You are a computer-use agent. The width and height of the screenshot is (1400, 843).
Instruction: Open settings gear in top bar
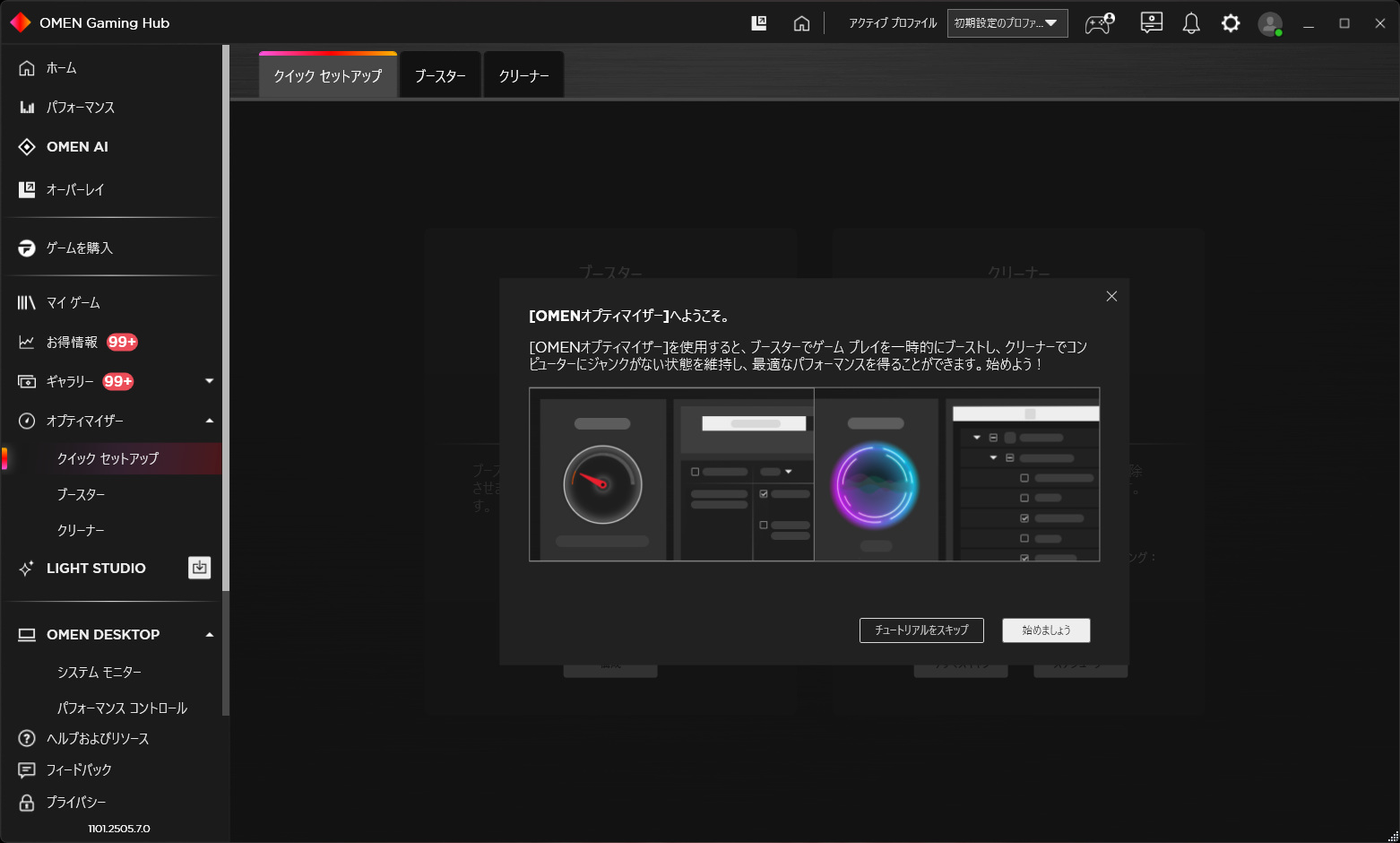click(1231, 23)
